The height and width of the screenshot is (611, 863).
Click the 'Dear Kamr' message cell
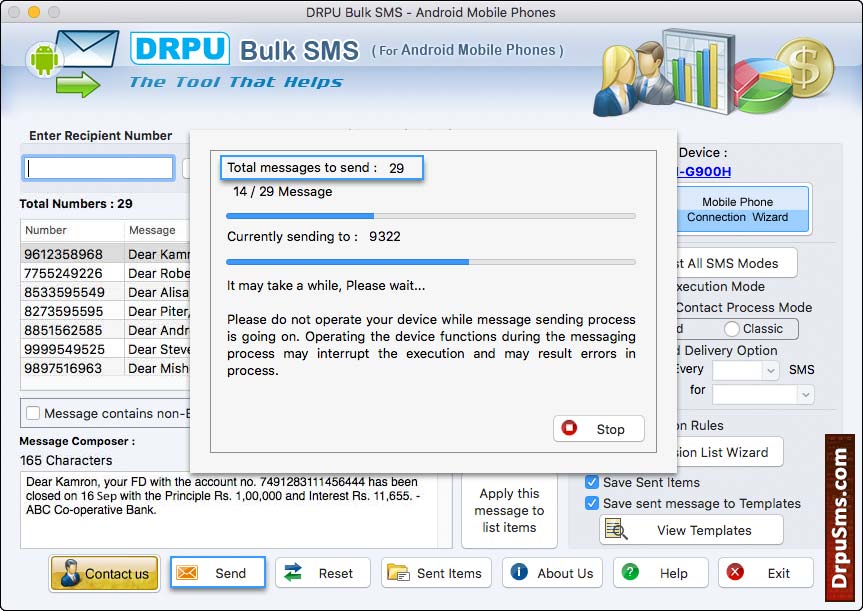[159, 254]
